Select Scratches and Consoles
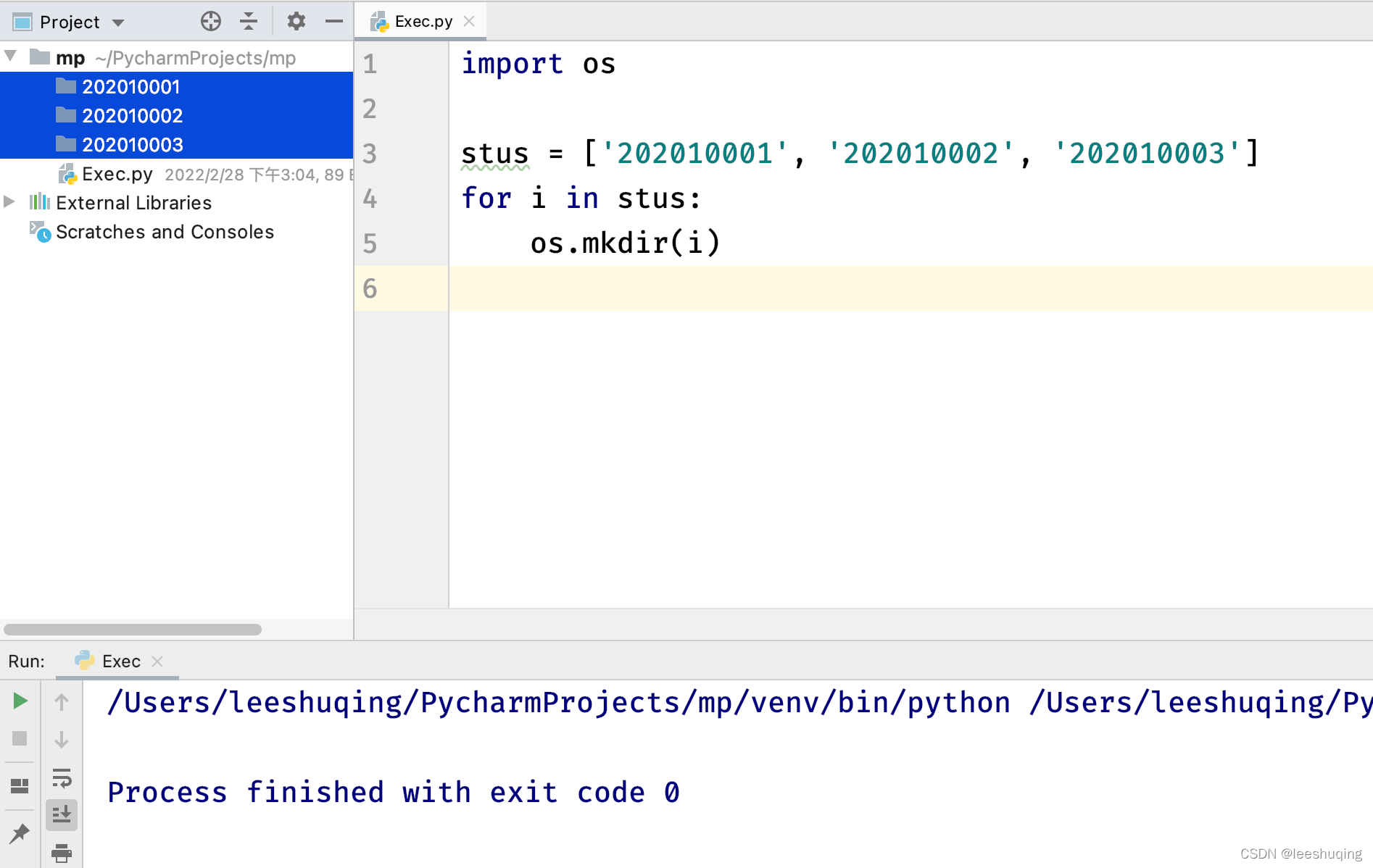Viewport: 1373px width, 868px height. (165, 232)
